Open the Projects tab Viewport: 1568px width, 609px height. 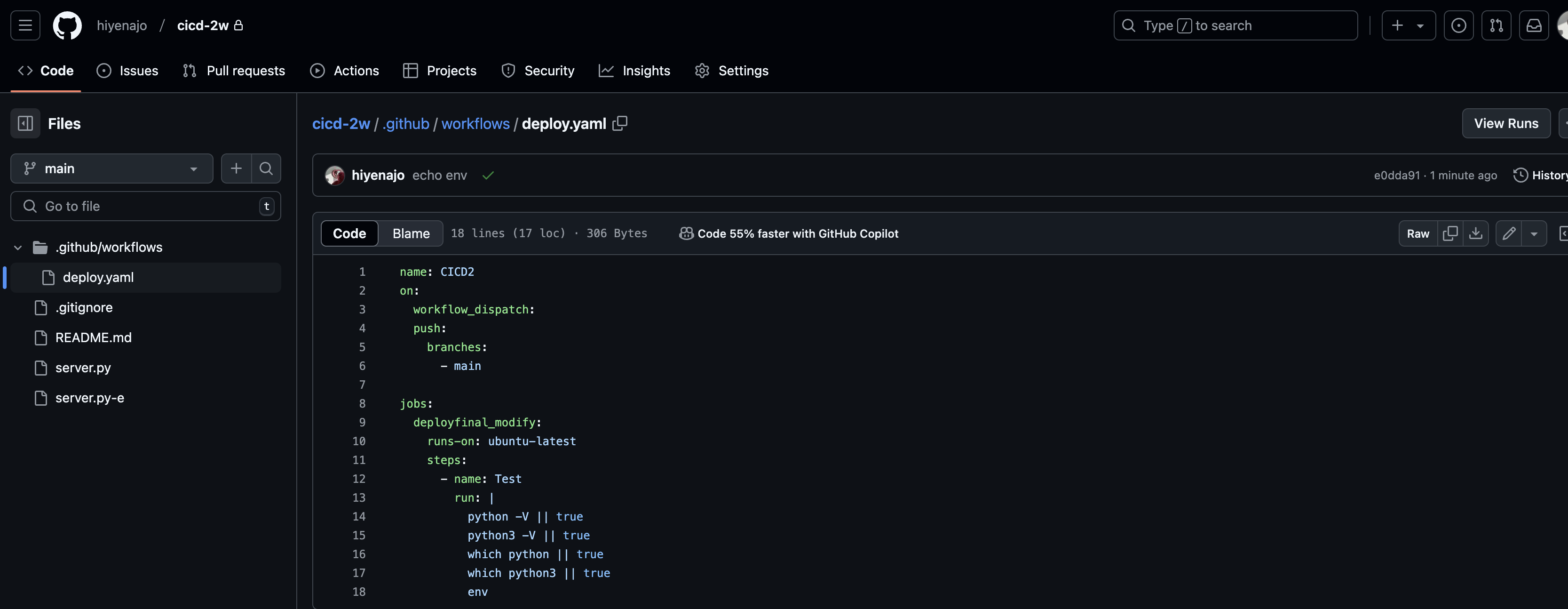pyautogui.click(x=439, y=71)
